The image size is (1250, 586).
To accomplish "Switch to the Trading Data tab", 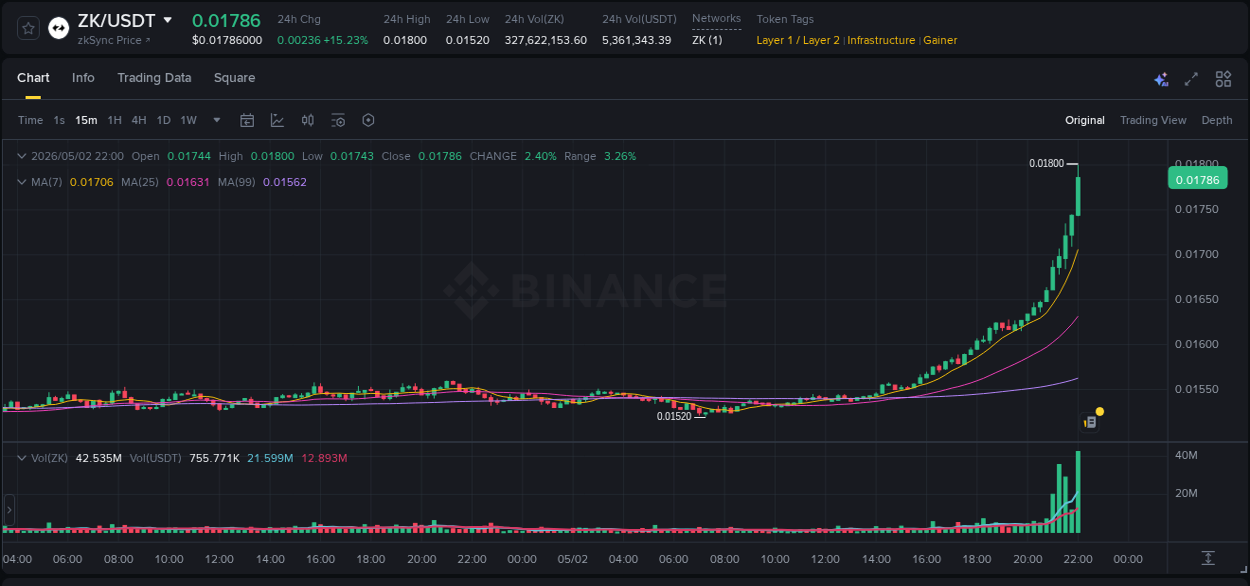I will pos(154,78).
